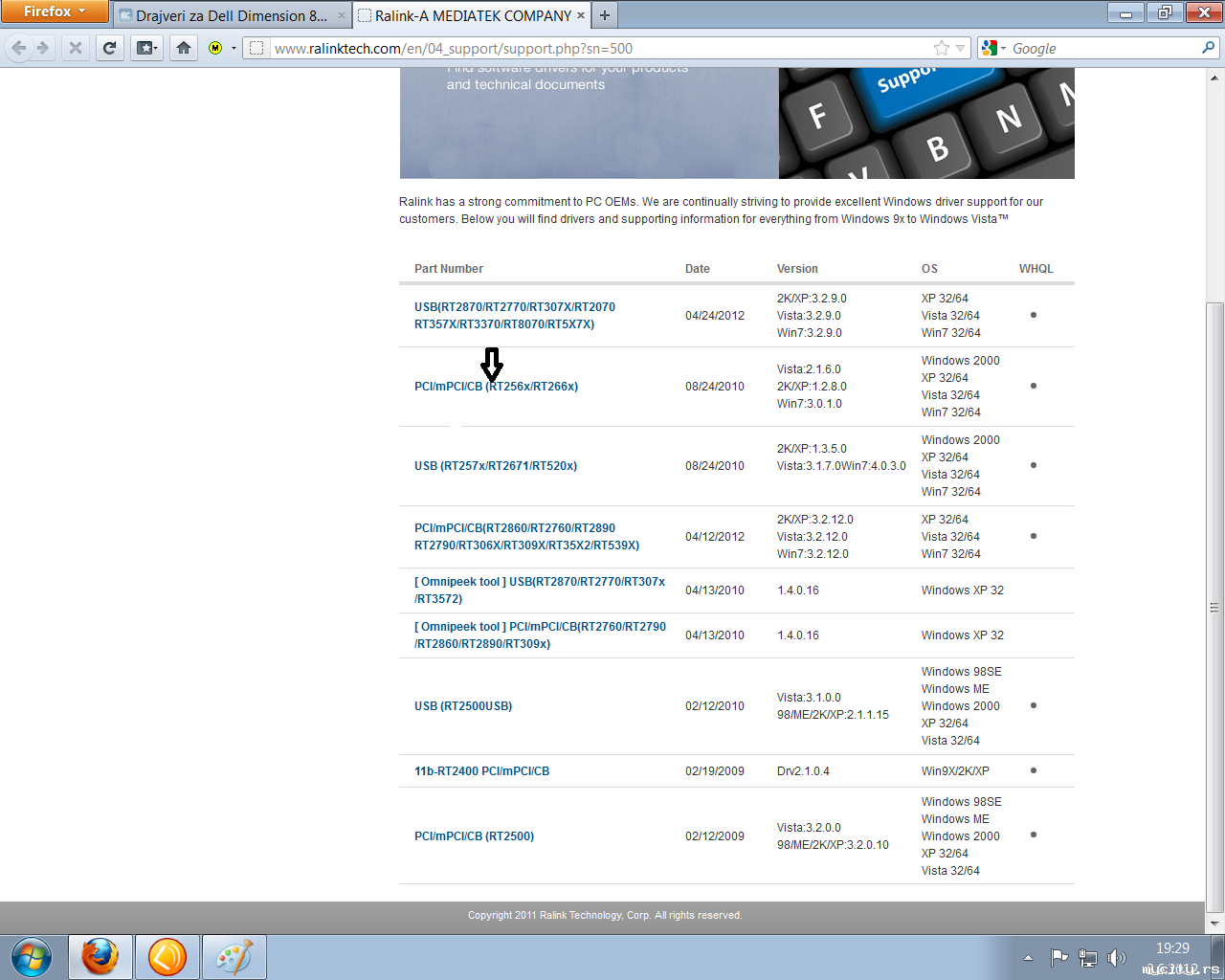Click the keyboard support banner image
Image resolution: width=1225 pixels, height=980 pixels.
926,122
